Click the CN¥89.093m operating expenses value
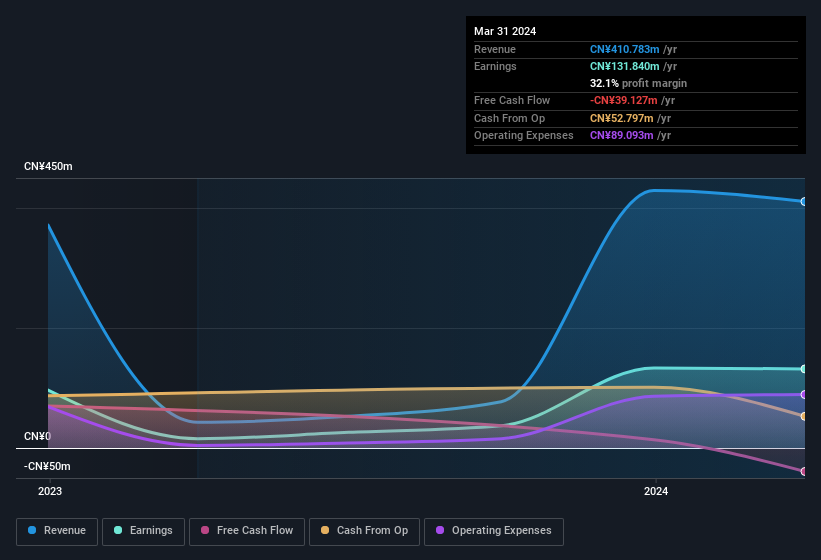 [x=622, y=136]
